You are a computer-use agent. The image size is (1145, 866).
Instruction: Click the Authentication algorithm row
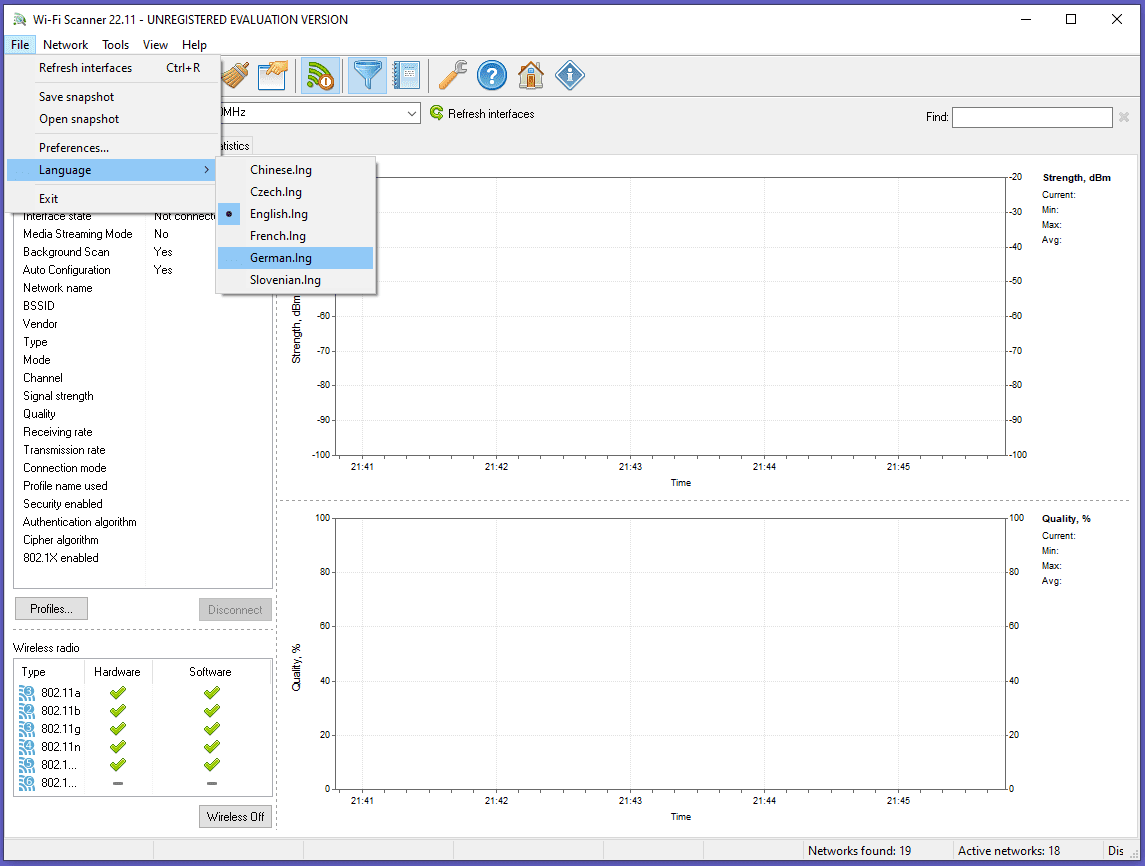point(143,522)
